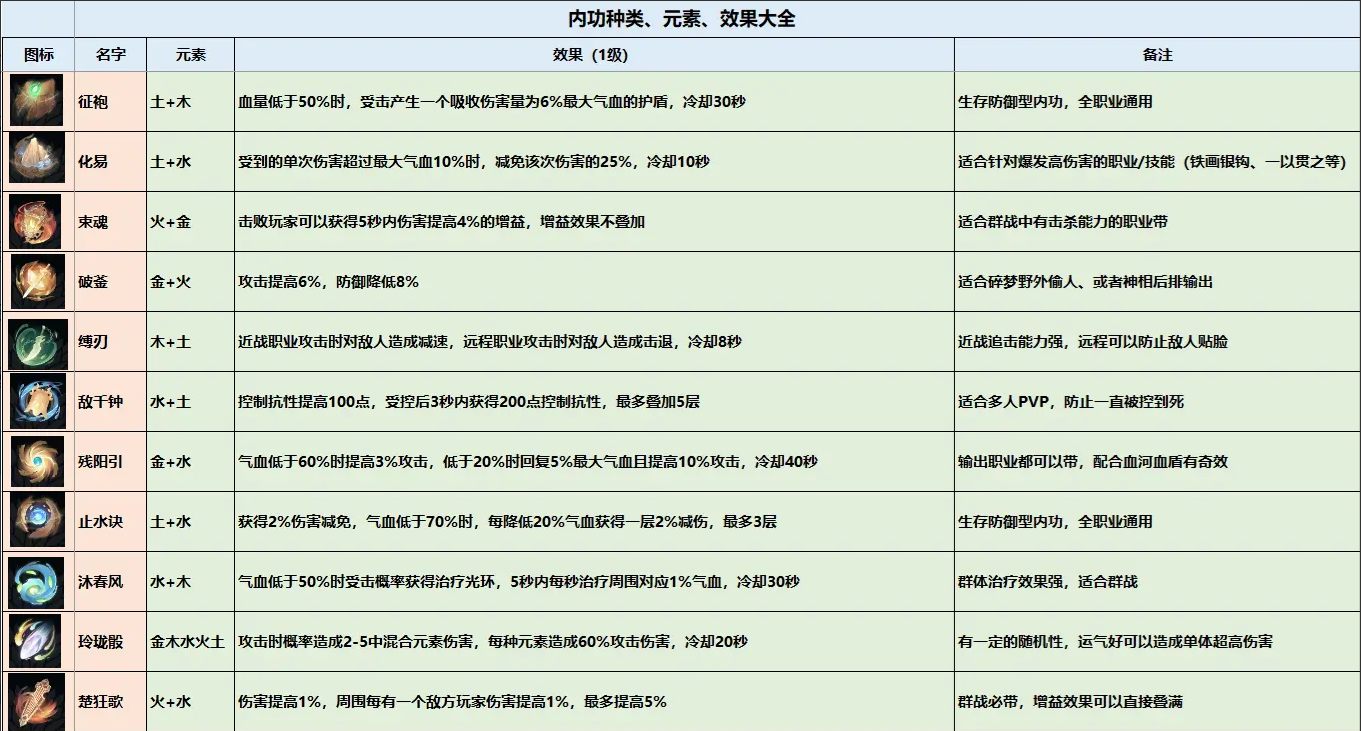
Task: Click the 楚狂歌 skill icon
Action: (37, 700)
